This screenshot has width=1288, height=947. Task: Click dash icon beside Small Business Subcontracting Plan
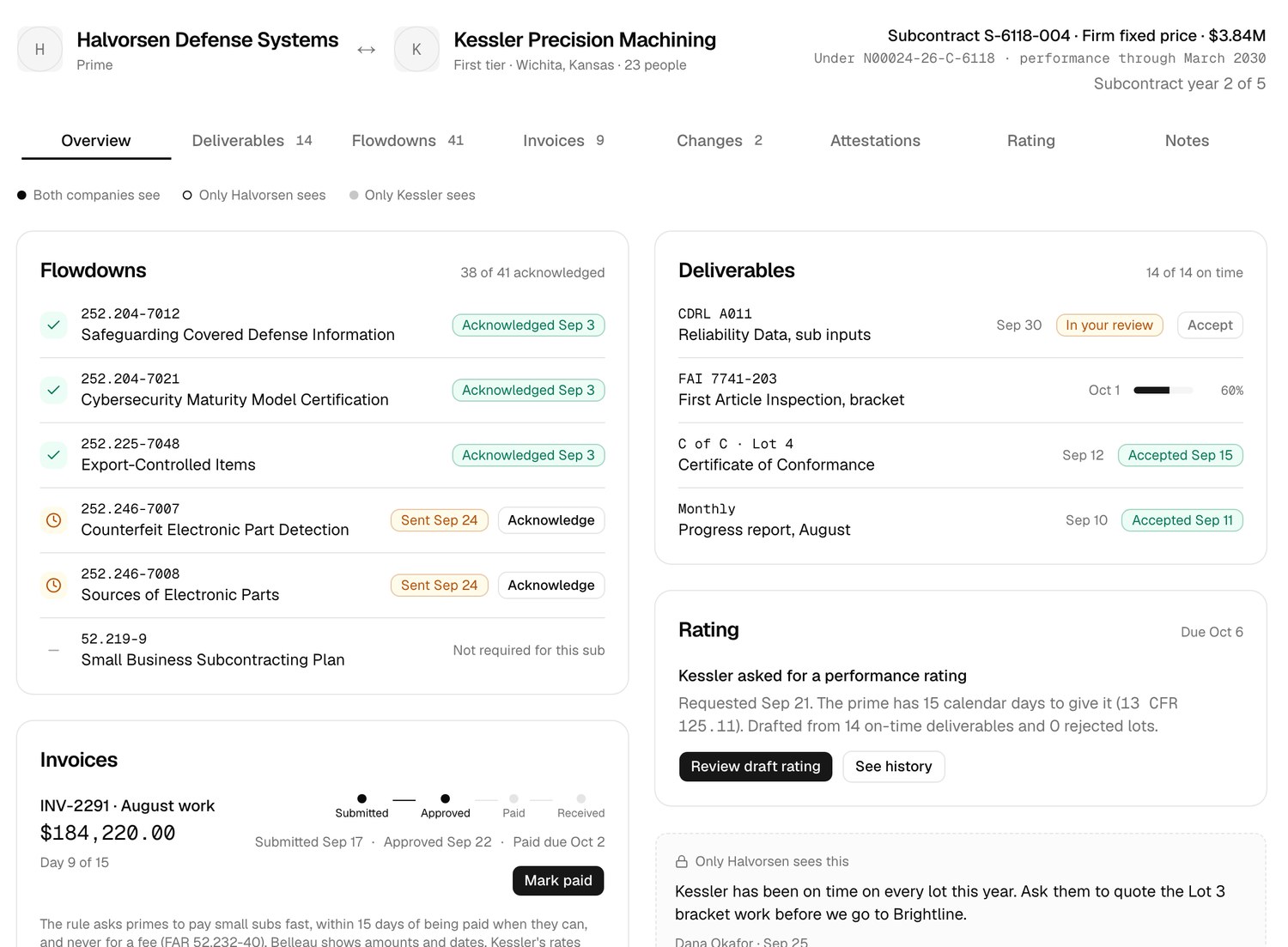53,650
